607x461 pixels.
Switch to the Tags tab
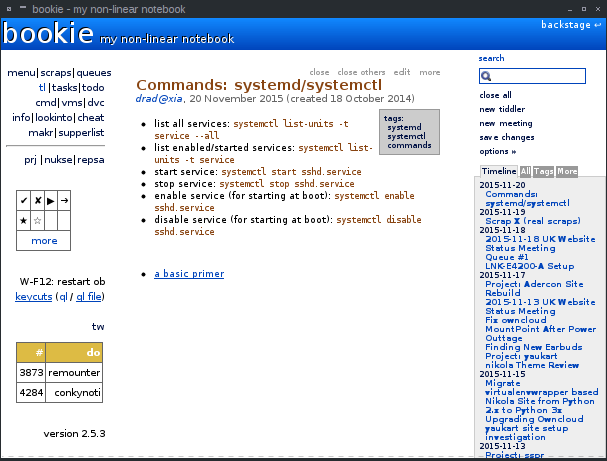[543, 172]
